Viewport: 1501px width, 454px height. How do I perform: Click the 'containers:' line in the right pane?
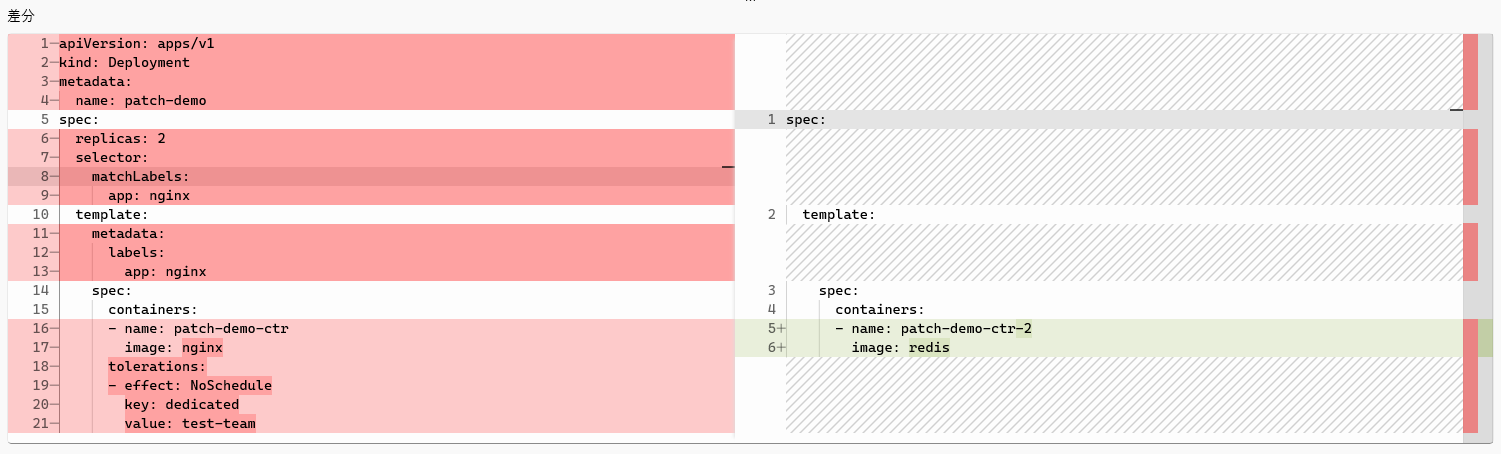coord(880,310)
